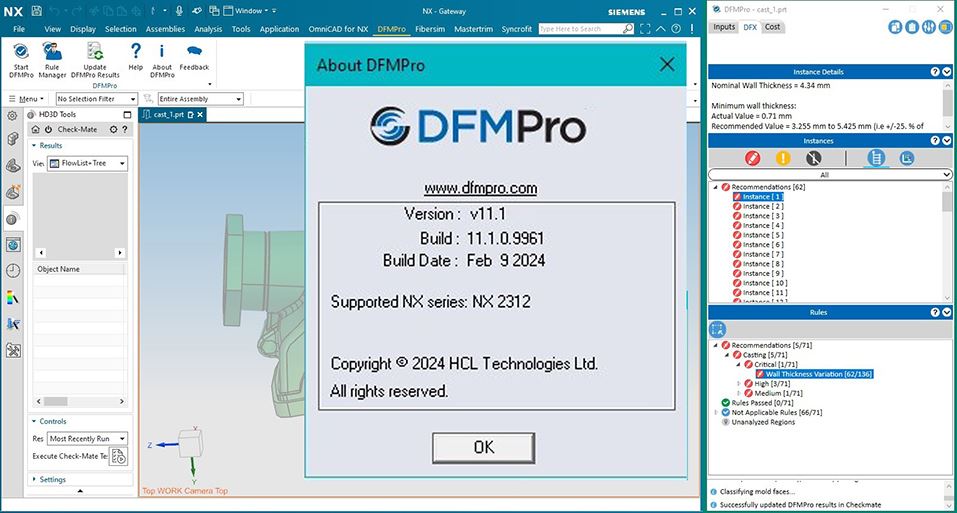
Task: Collapse the Rules section chevron
Action: 947,312
